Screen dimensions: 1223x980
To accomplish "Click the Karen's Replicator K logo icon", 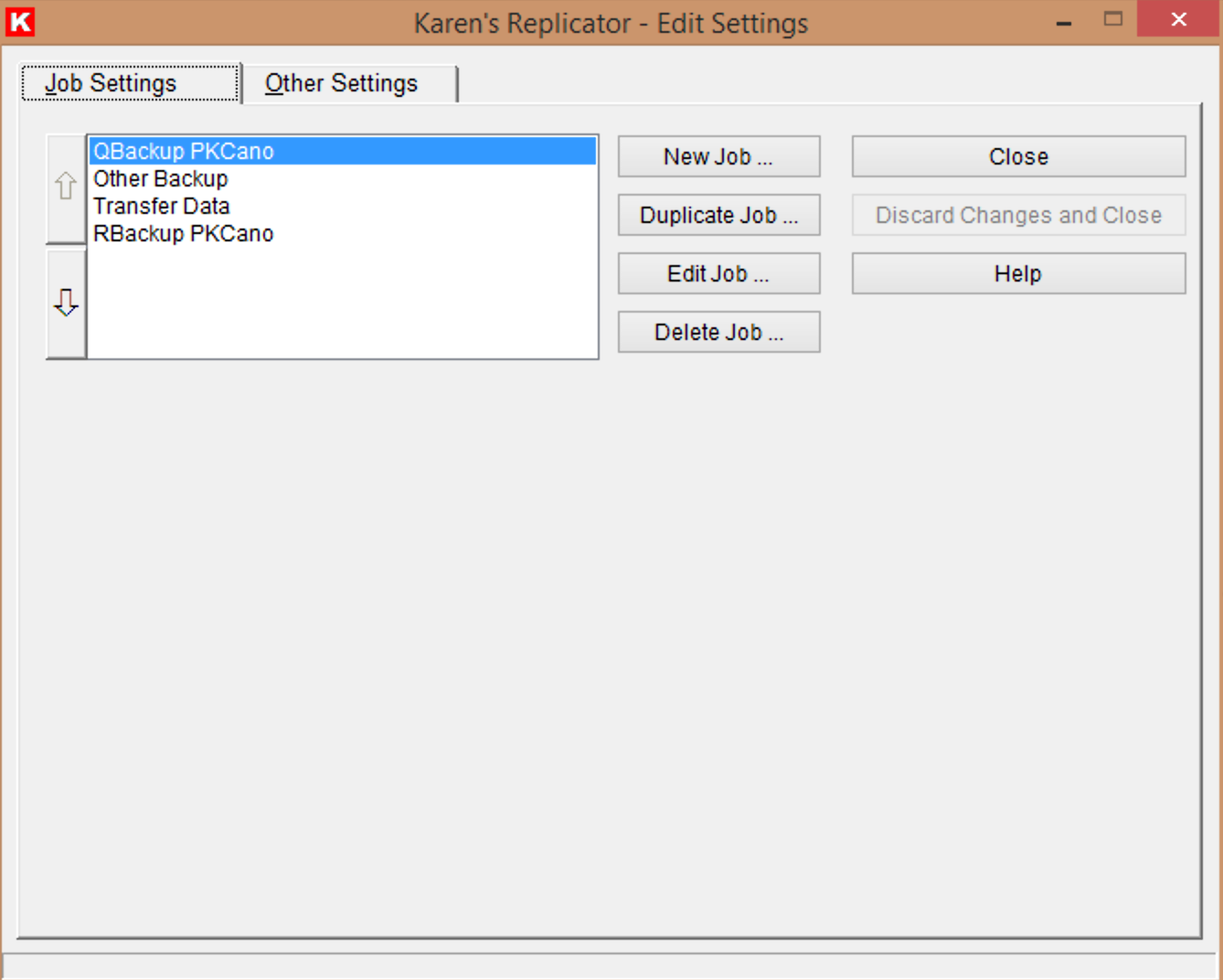I will pos(20,21).
